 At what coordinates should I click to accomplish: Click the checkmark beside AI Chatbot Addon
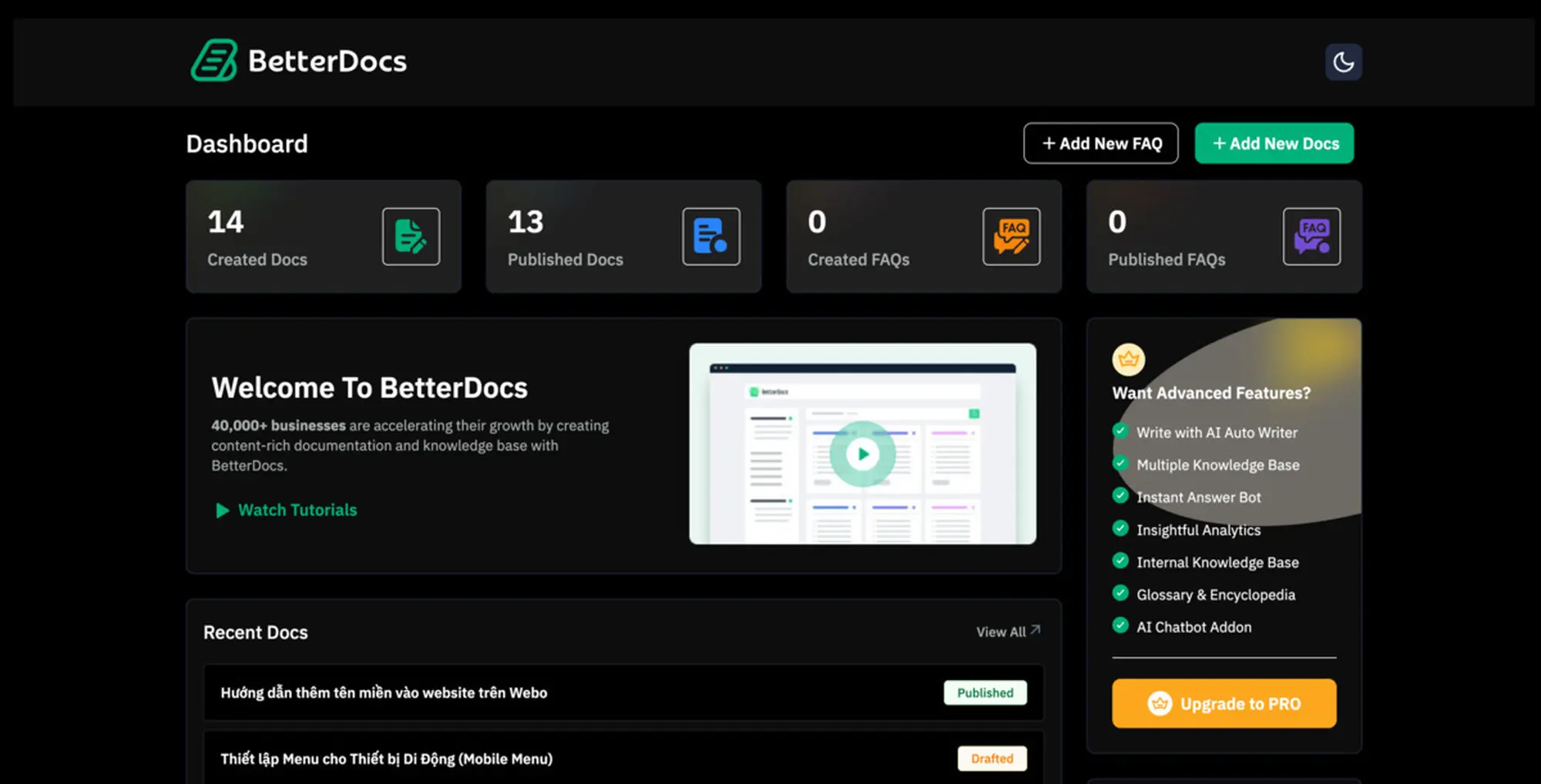tap(1120, 625)
